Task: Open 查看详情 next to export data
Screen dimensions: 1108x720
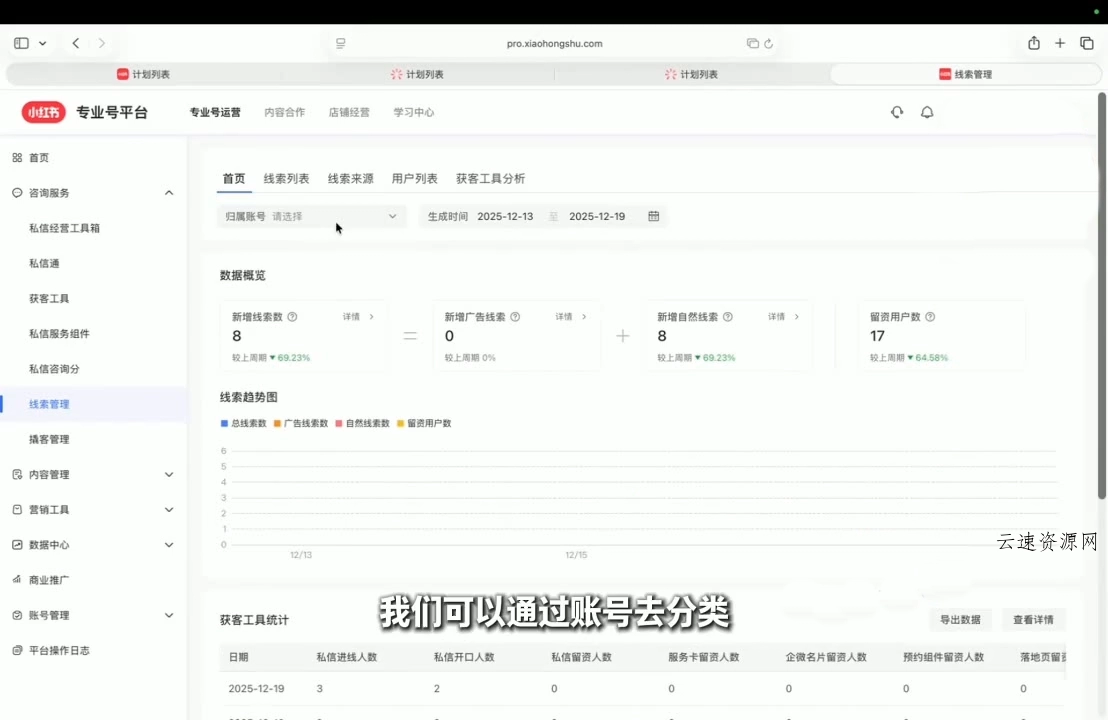Action: [1033, 619]
